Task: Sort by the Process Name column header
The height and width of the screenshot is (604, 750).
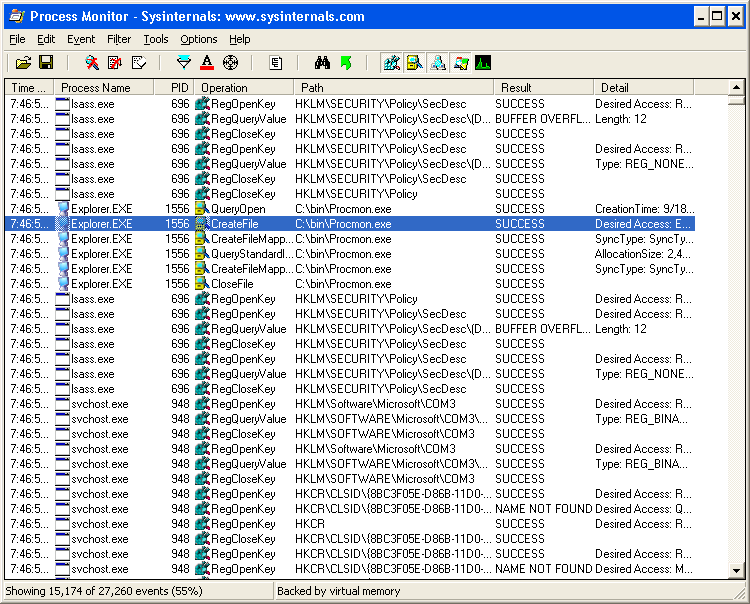Action: click(x=104, y=88)
